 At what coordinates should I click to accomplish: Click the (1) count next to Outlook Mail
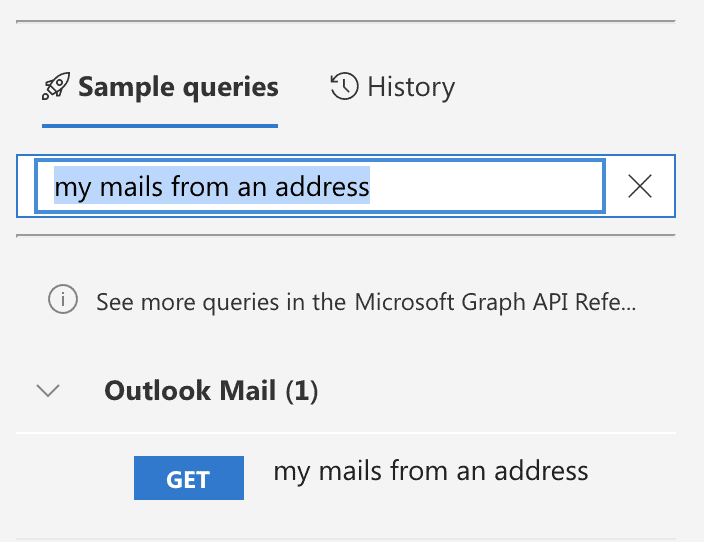coord(302,391)
